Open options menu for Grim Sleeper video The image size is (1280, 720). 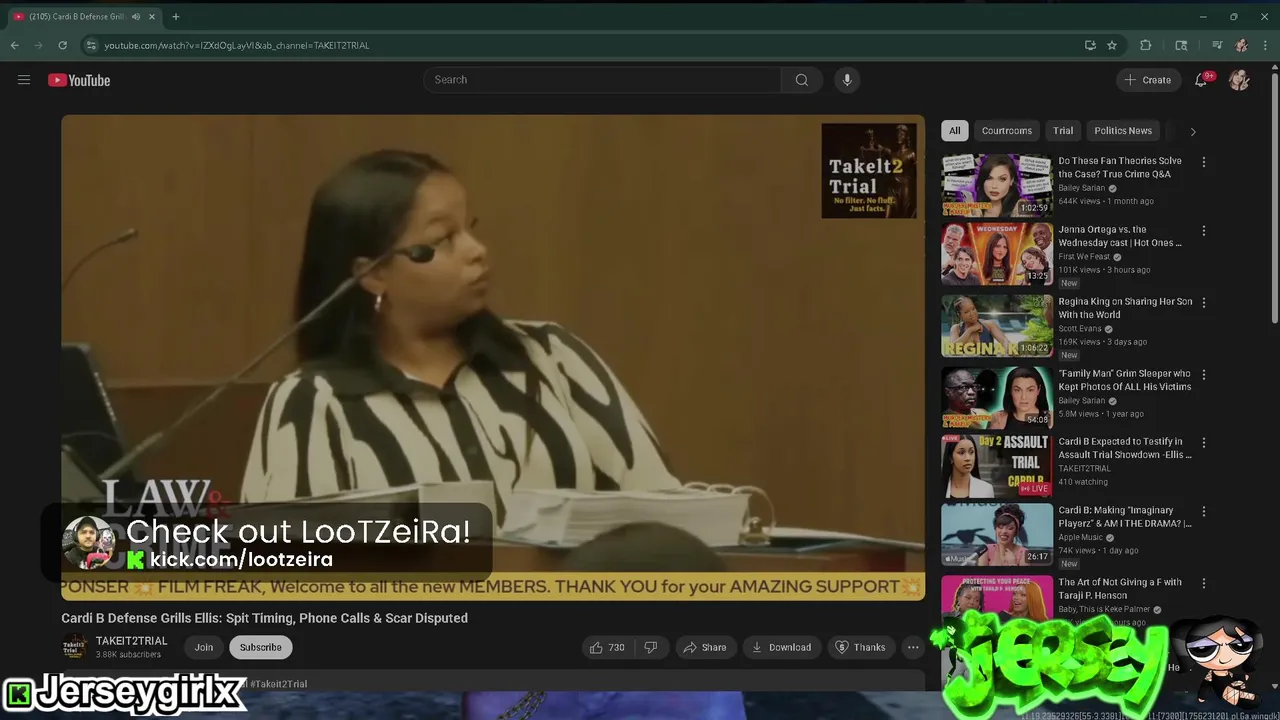1204,375
